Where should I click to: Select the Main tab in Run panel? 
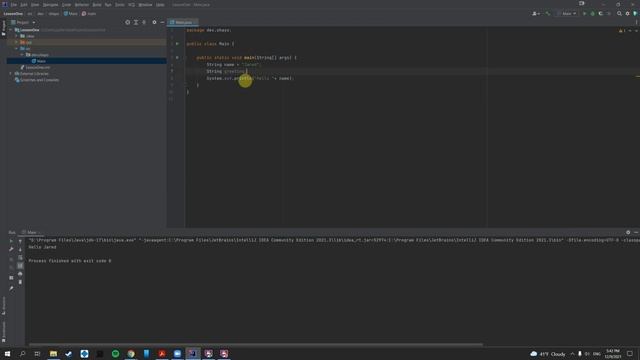pos(31,232)
